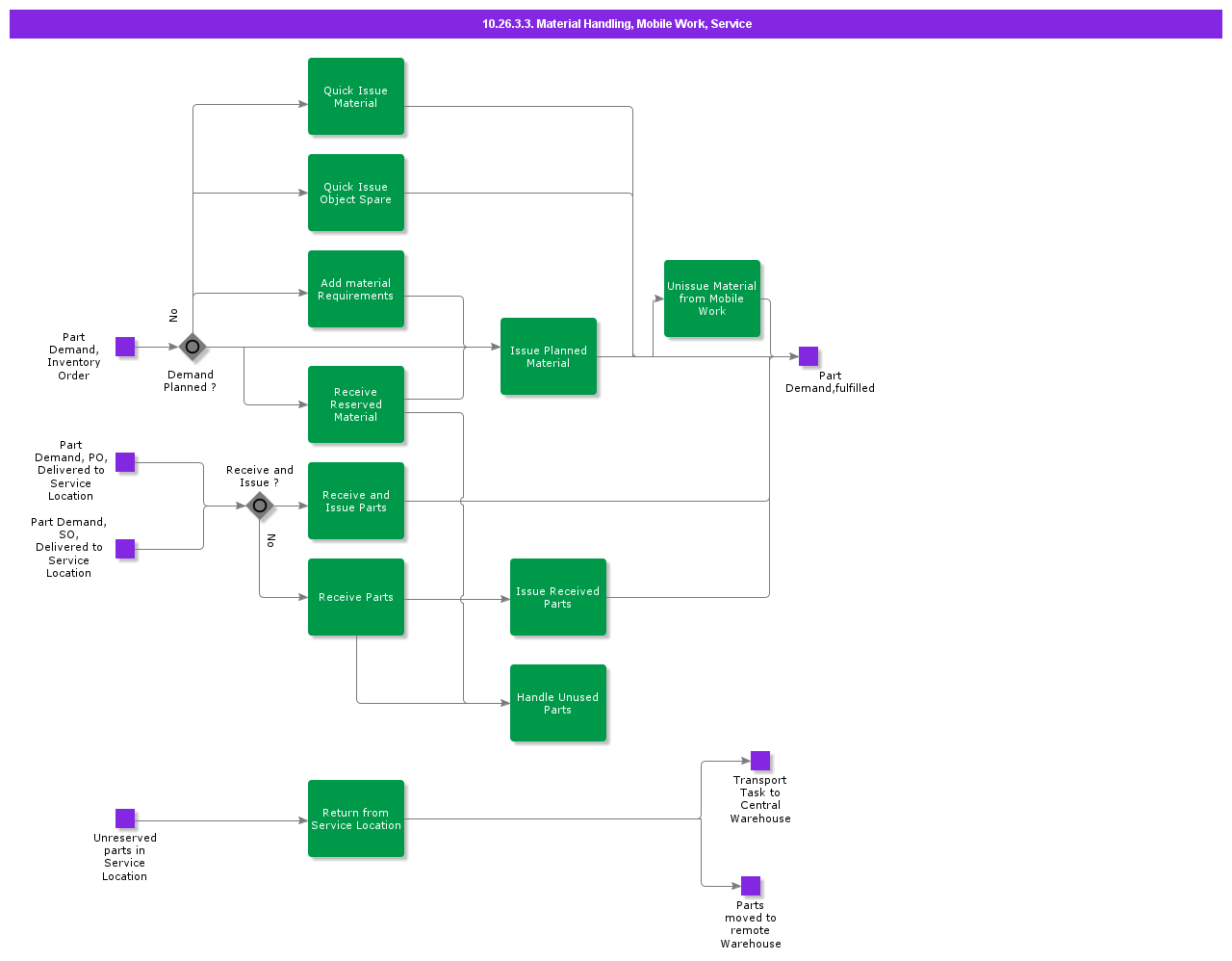Open the Handle Unused Parts process
The image size is (1232, 961).
coord(558,703)
